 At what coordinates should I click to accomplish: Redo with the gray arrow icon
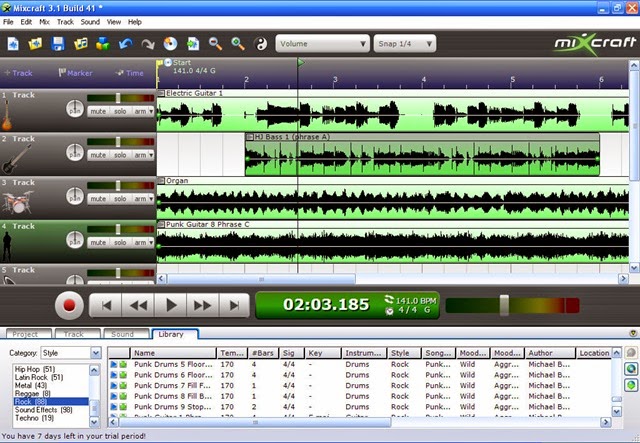click(x=148, y=44)
